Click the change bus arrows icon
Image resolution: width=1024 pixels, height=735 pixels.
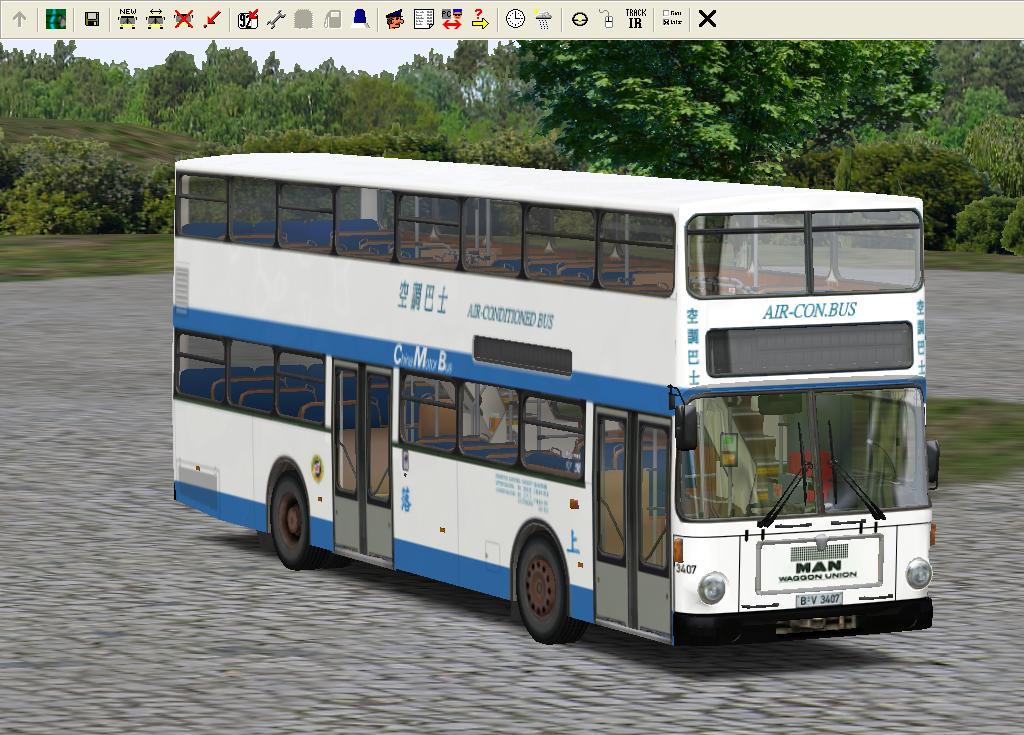155,19
